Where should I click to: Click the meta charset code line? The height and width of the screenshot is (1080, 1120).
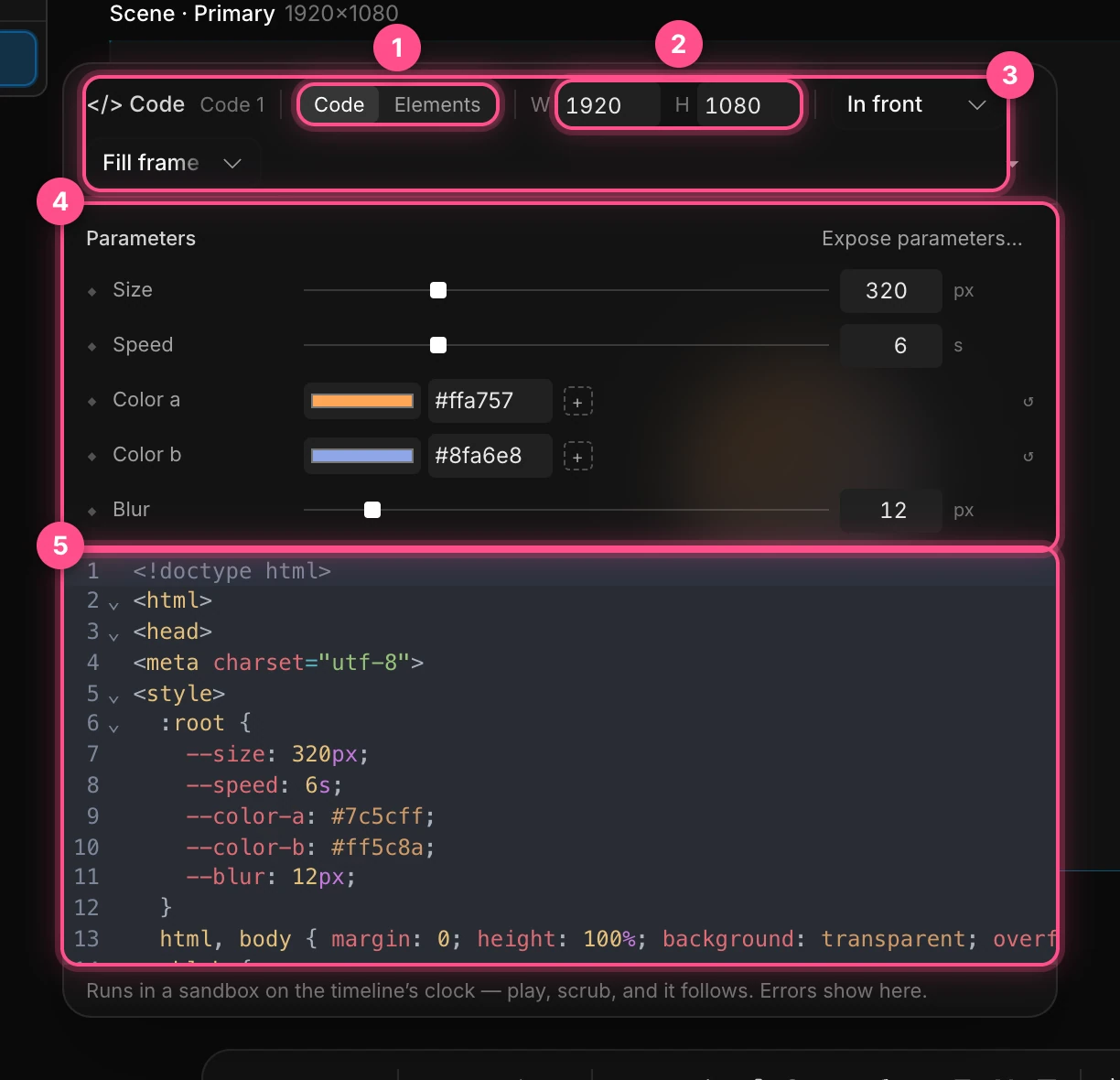[x=278, y=662]
